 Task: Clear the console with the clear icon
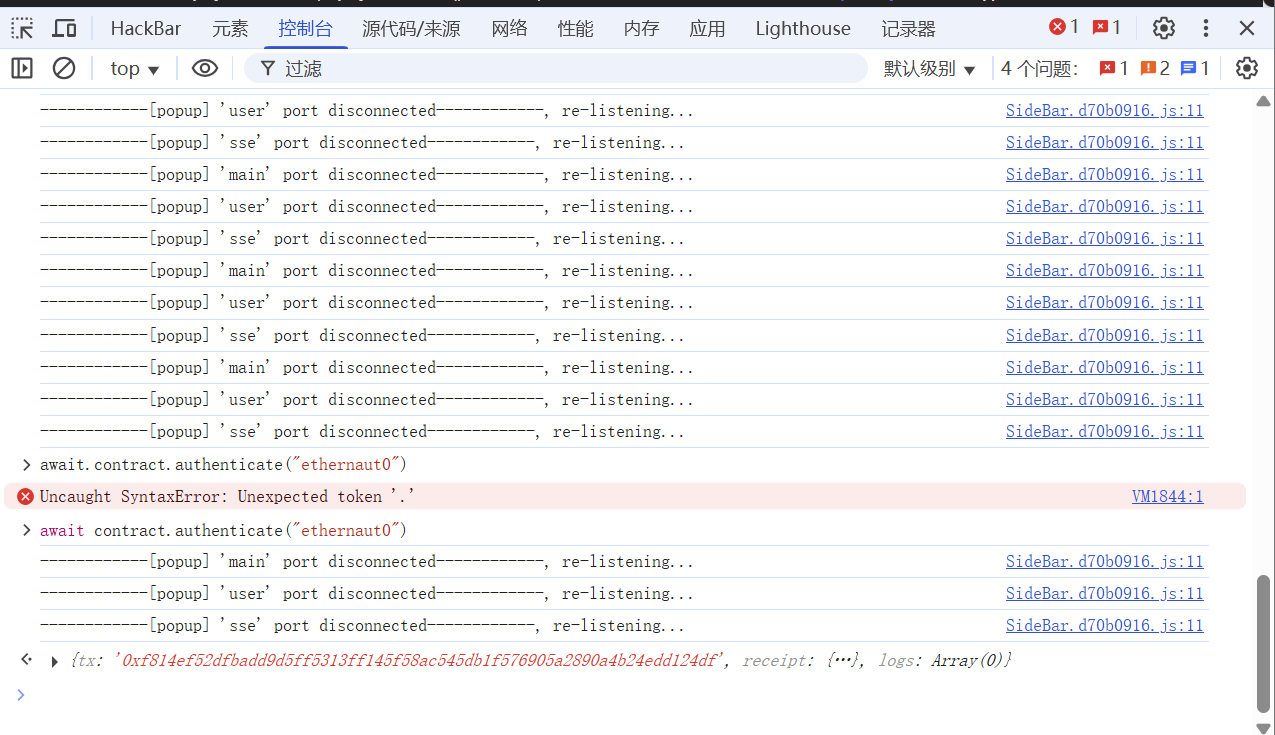click(64, 68)
